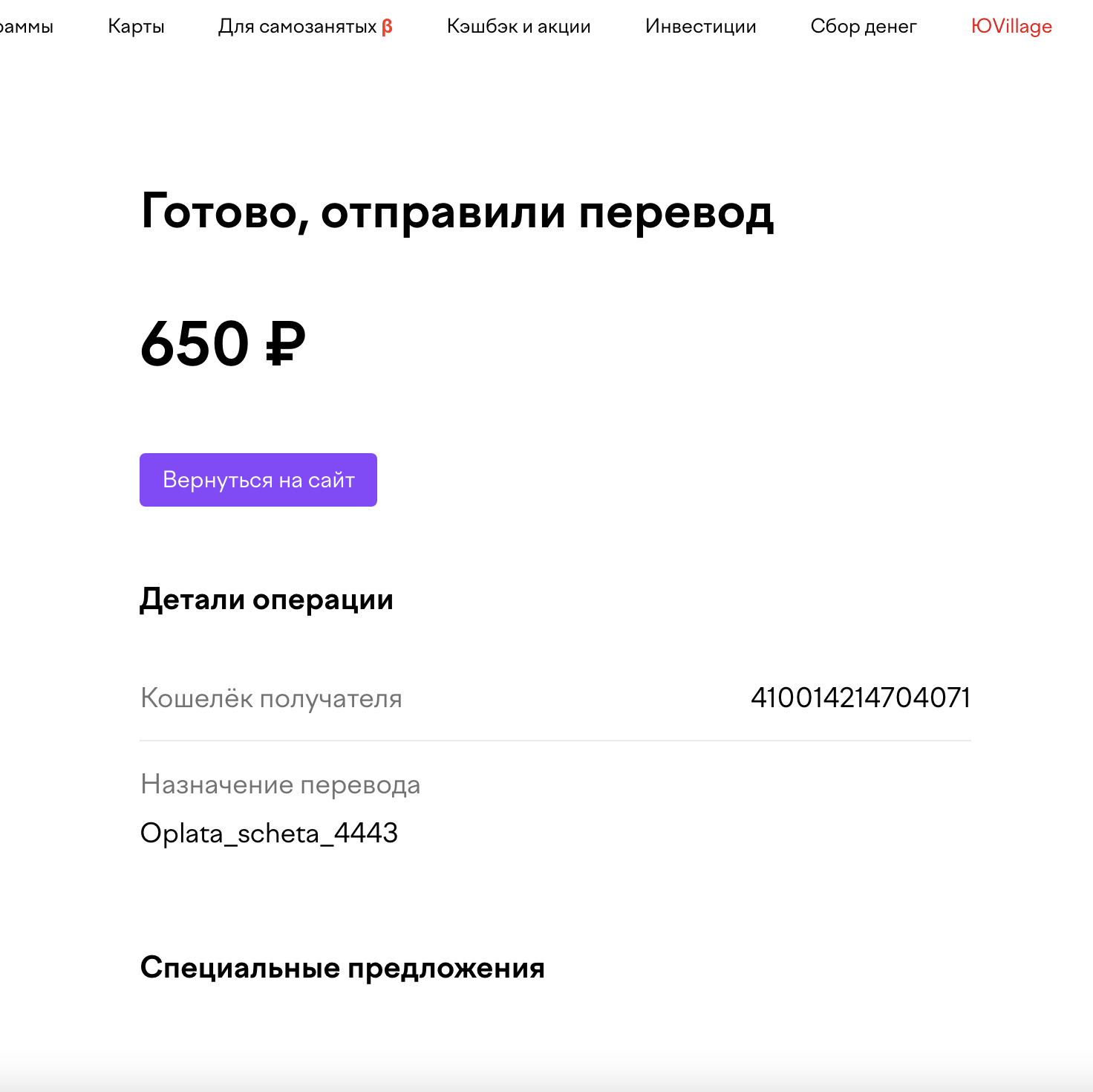The image size is (1093, 1092).
Task: Click the red β beta badge
Action: point(387,27)
